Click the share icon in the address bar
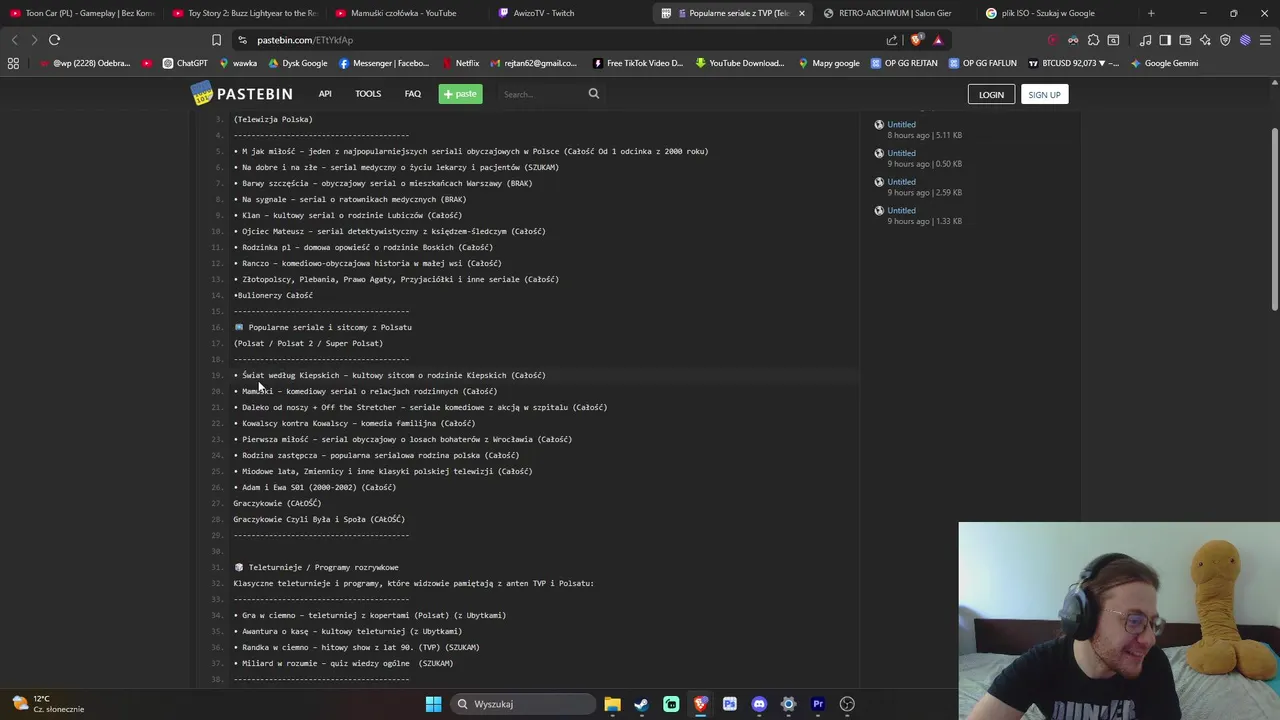The width and height of the screenshot is (1280, 720). click(892, 40)
